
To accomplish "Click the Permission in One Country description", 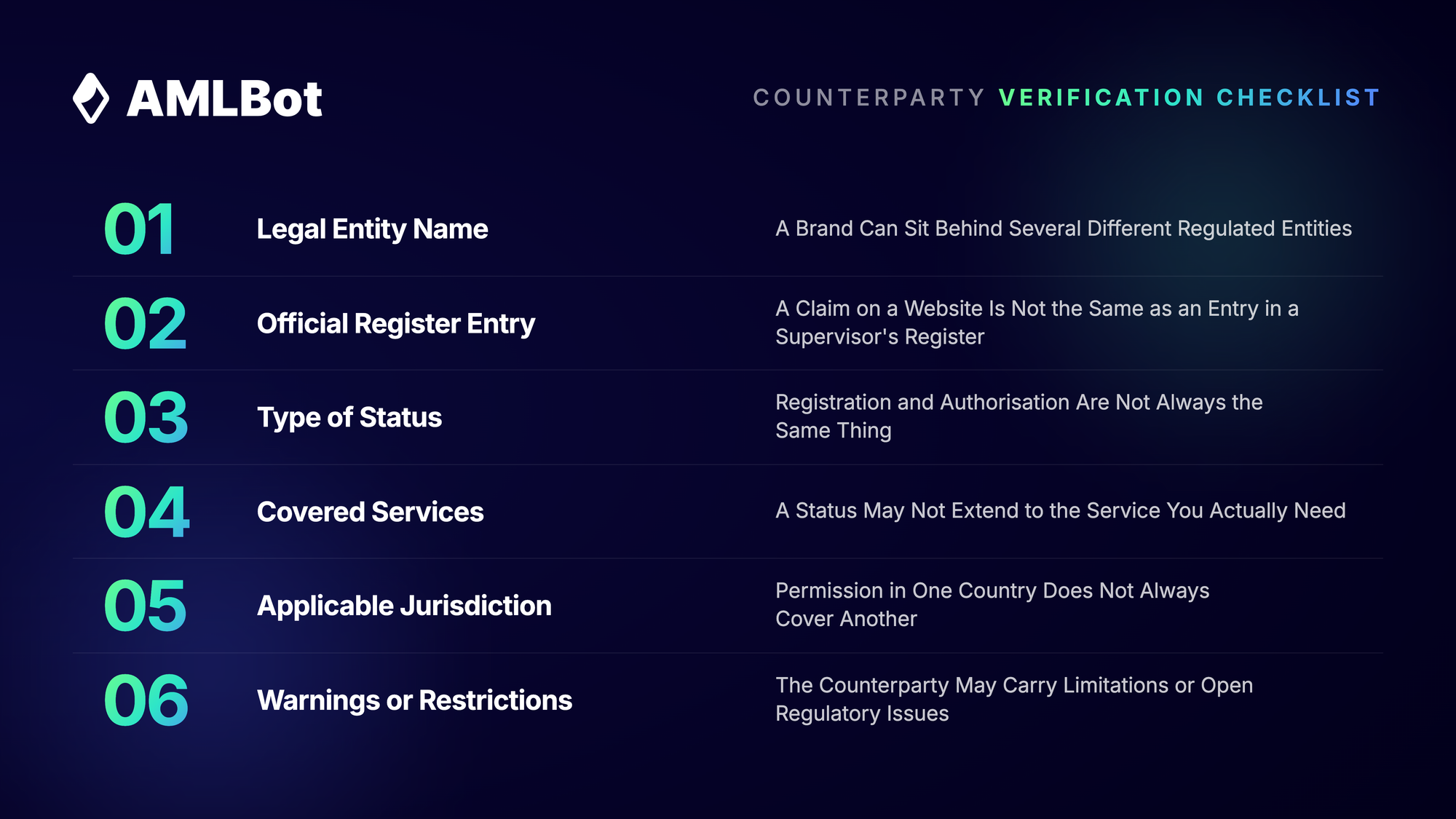I will [x=992, y=604].
